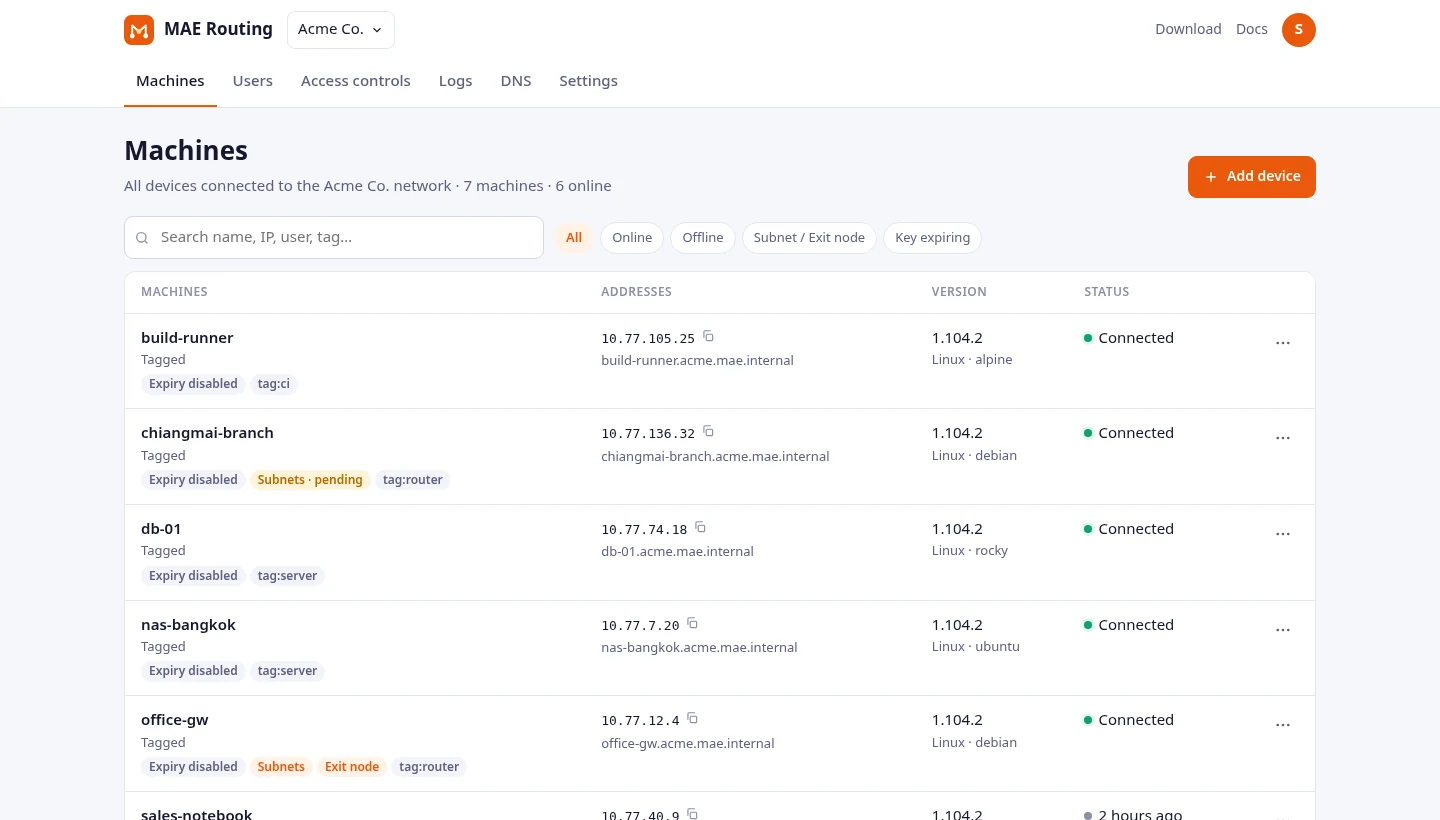1440x820 pixels.
Task: Open the office-gw row actions menu
Action: [x=1283, y=724]
